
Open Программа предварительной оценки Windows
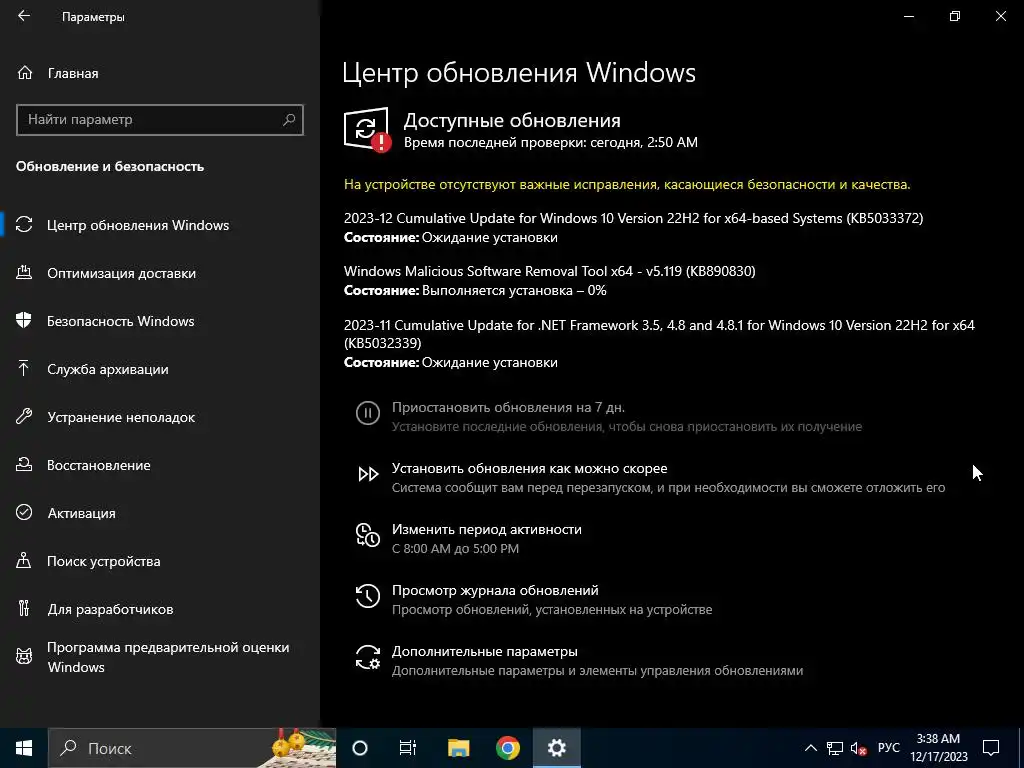pos(168,657)
